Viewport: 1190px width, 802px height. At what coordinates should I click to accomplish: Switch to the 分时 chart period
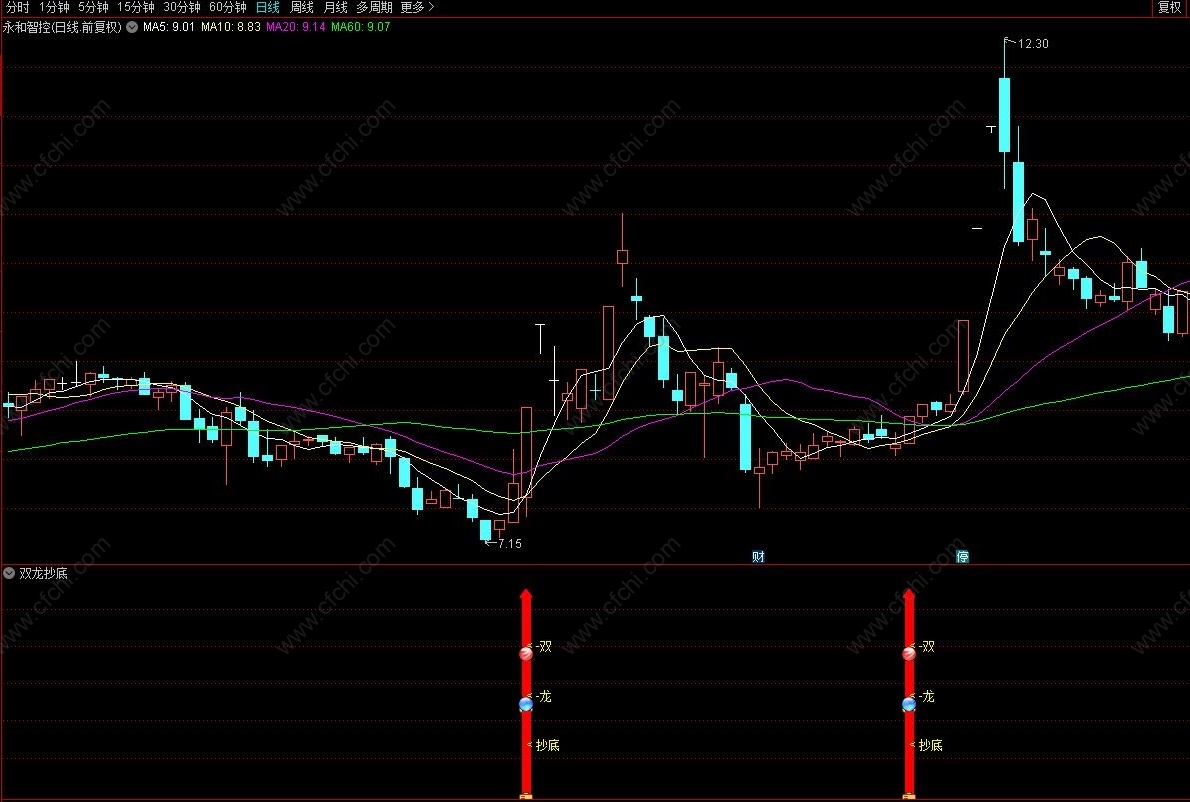17,8
